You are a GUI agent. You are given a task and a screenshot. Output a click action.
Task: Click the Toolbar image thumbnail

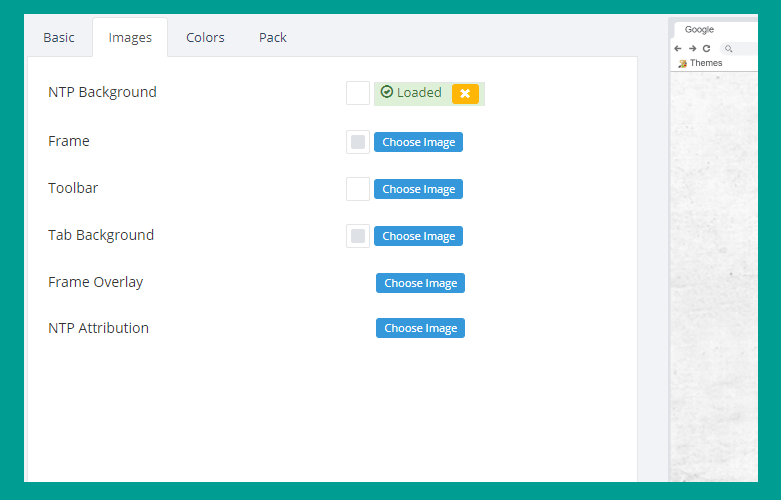[358, 189]
